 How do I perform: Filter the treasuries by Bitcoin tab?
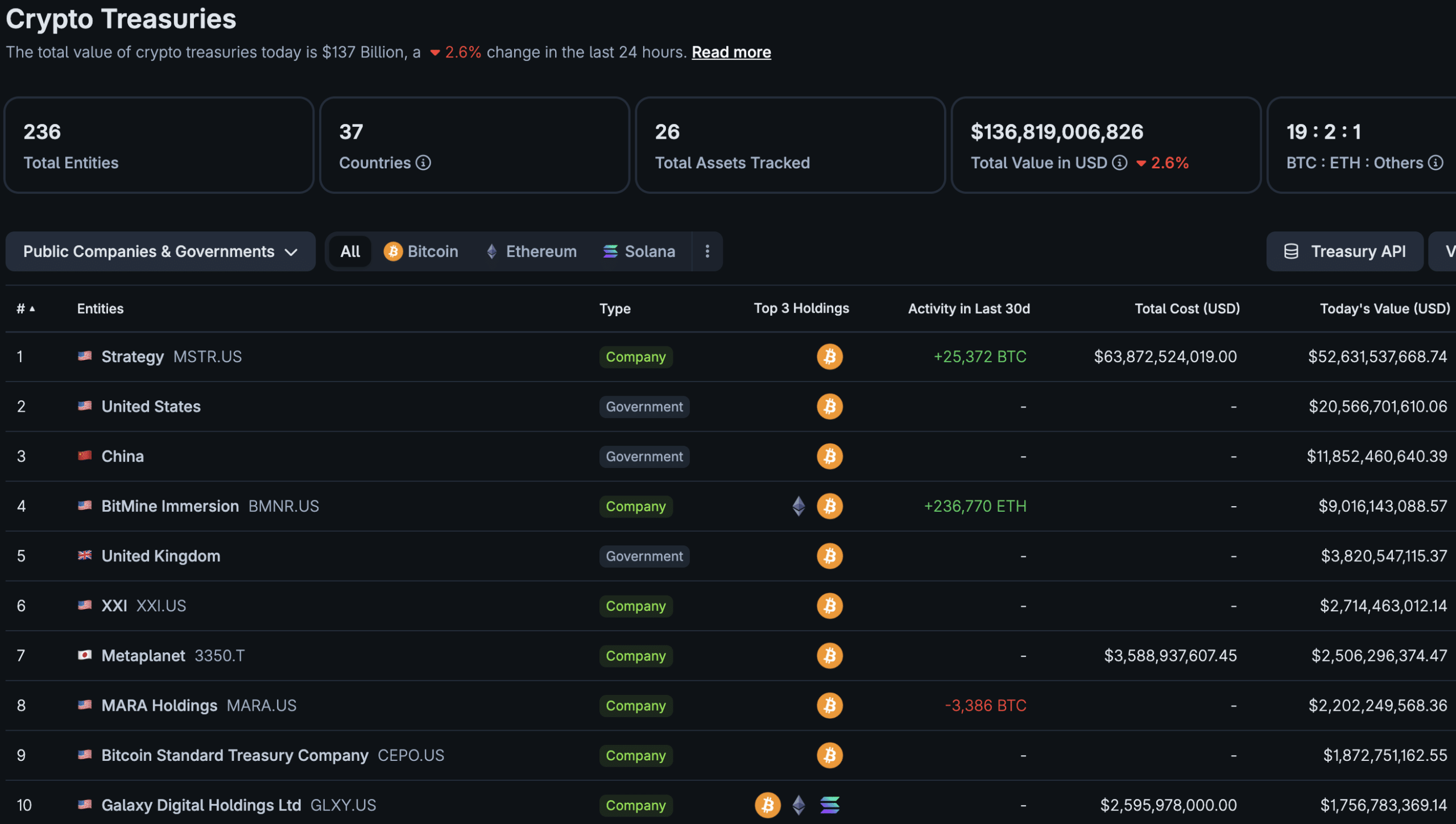[421, 251]
